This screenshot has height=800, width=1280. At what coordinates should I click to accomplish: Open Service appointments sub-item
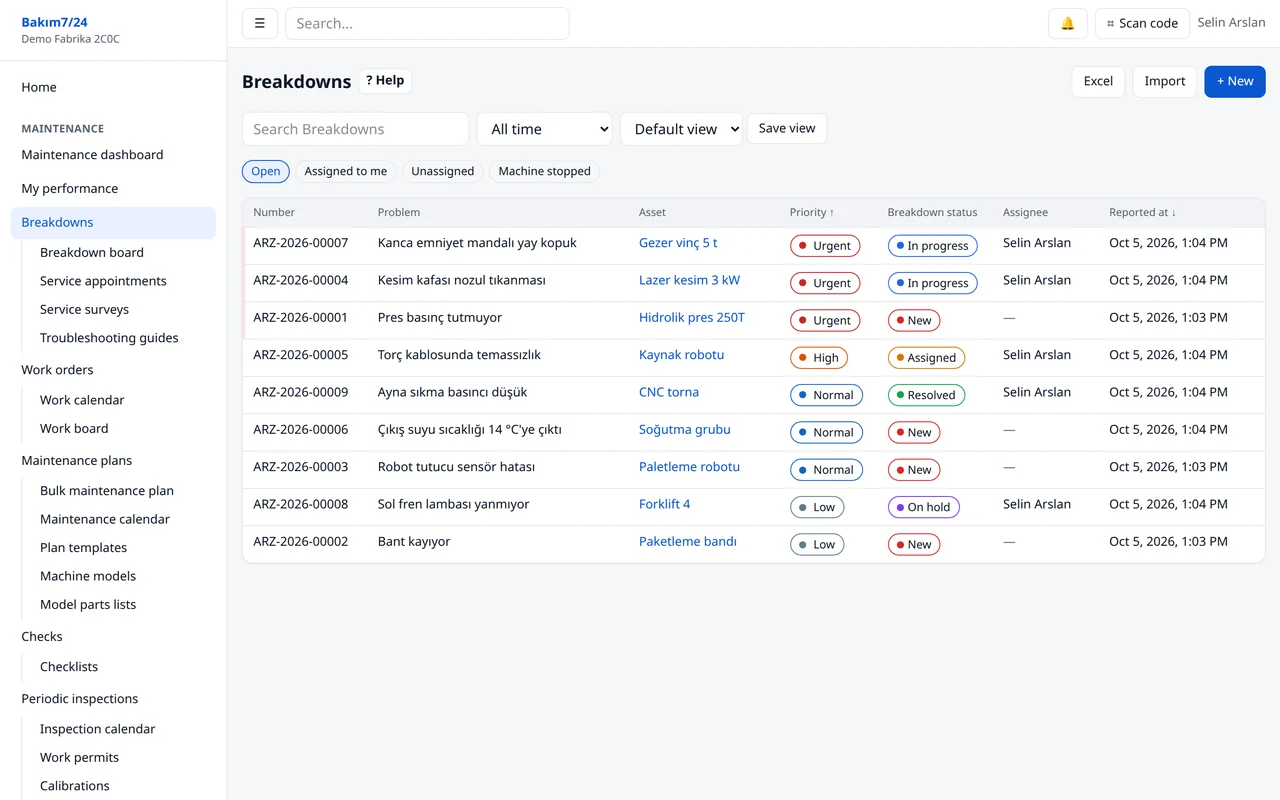coord(103,281)
